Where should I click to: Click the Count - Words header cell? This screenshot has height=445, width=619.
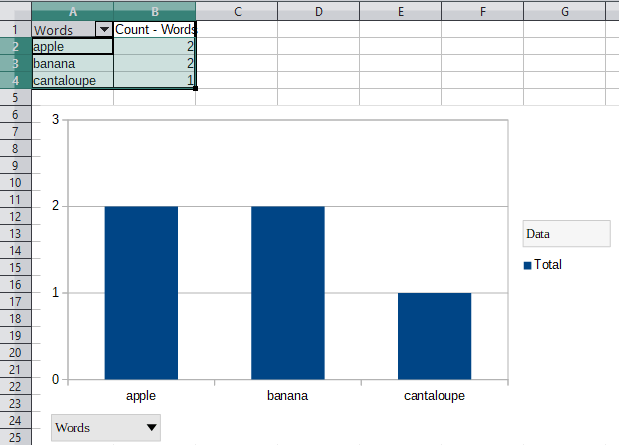[x=154, y=30]
